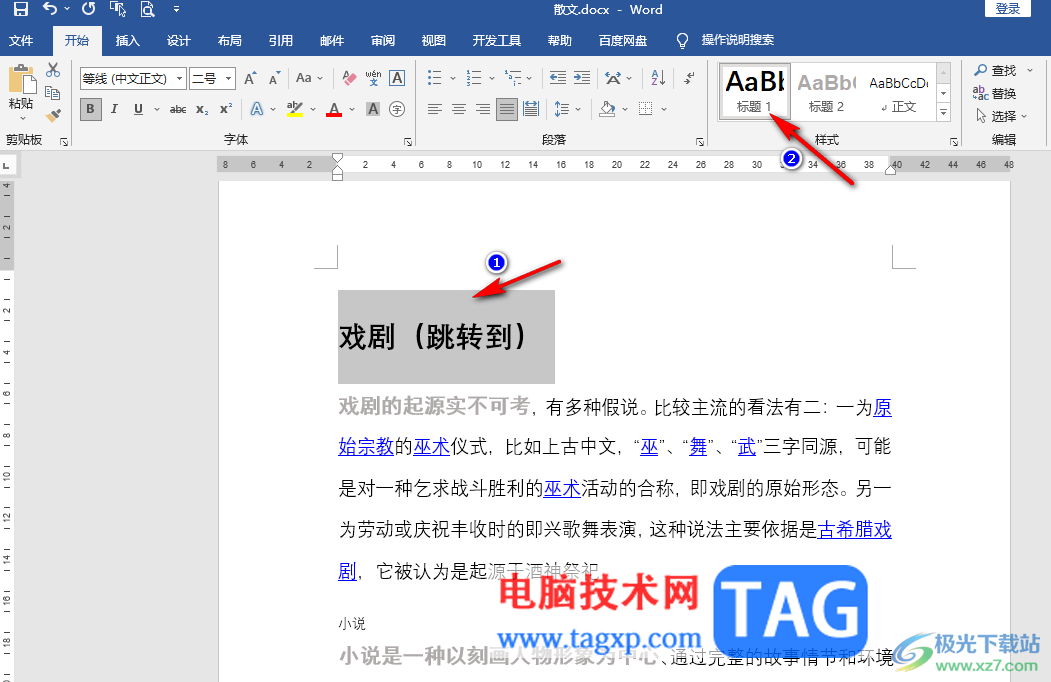The width and height of the screenshot is (1051, 682).
Task: Open the paragraph dialog launcher
Action: (700, 141)
